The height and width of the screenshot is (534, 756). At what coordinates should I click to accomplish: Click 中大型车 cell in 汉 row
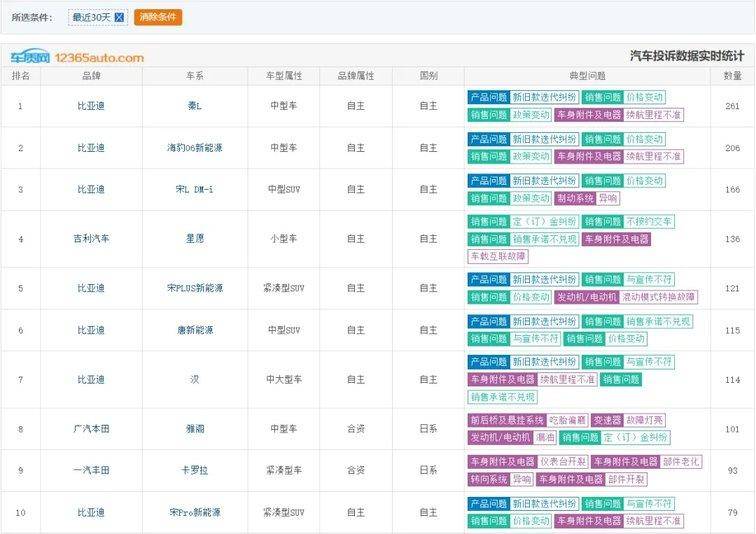click(x=284, y=379)
